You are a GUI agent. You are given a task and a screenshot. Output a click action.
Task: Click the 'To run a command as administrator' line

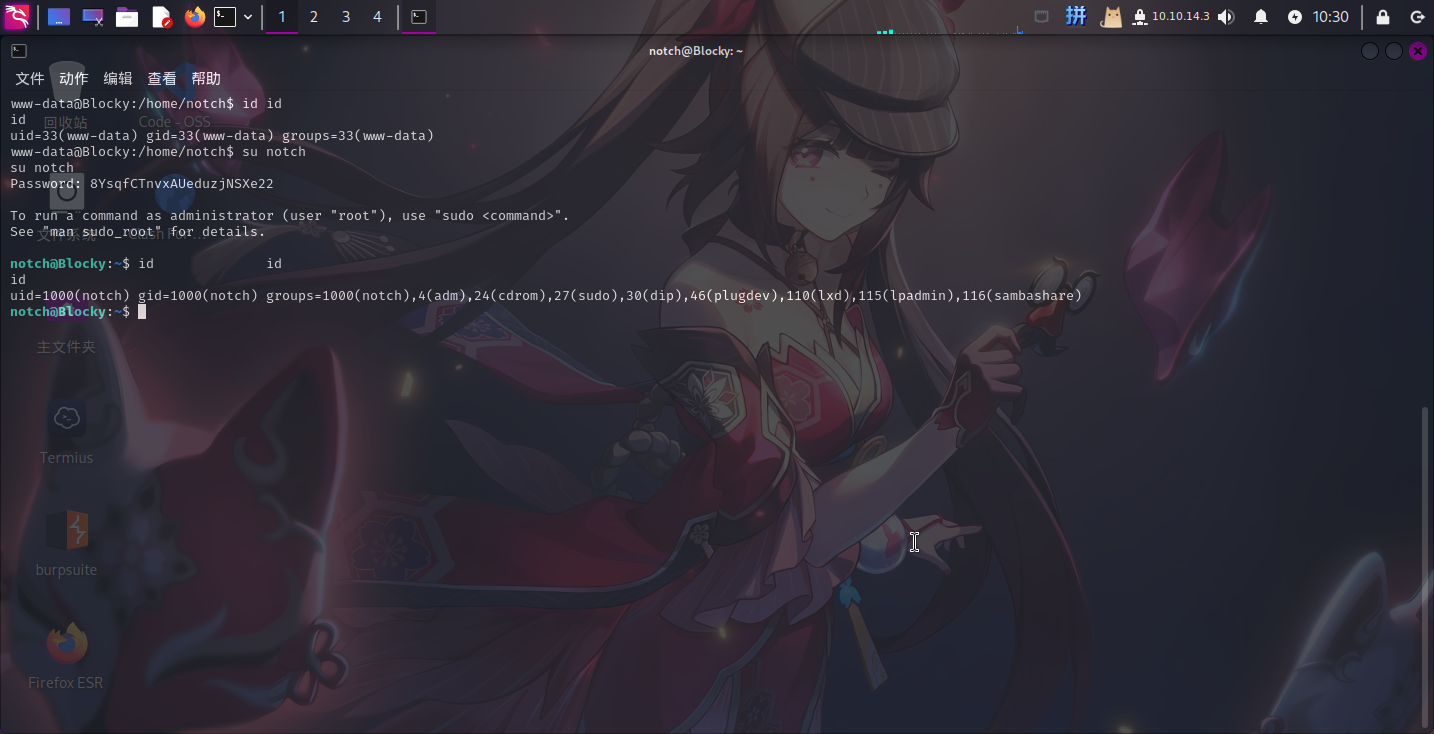point(290,216)
